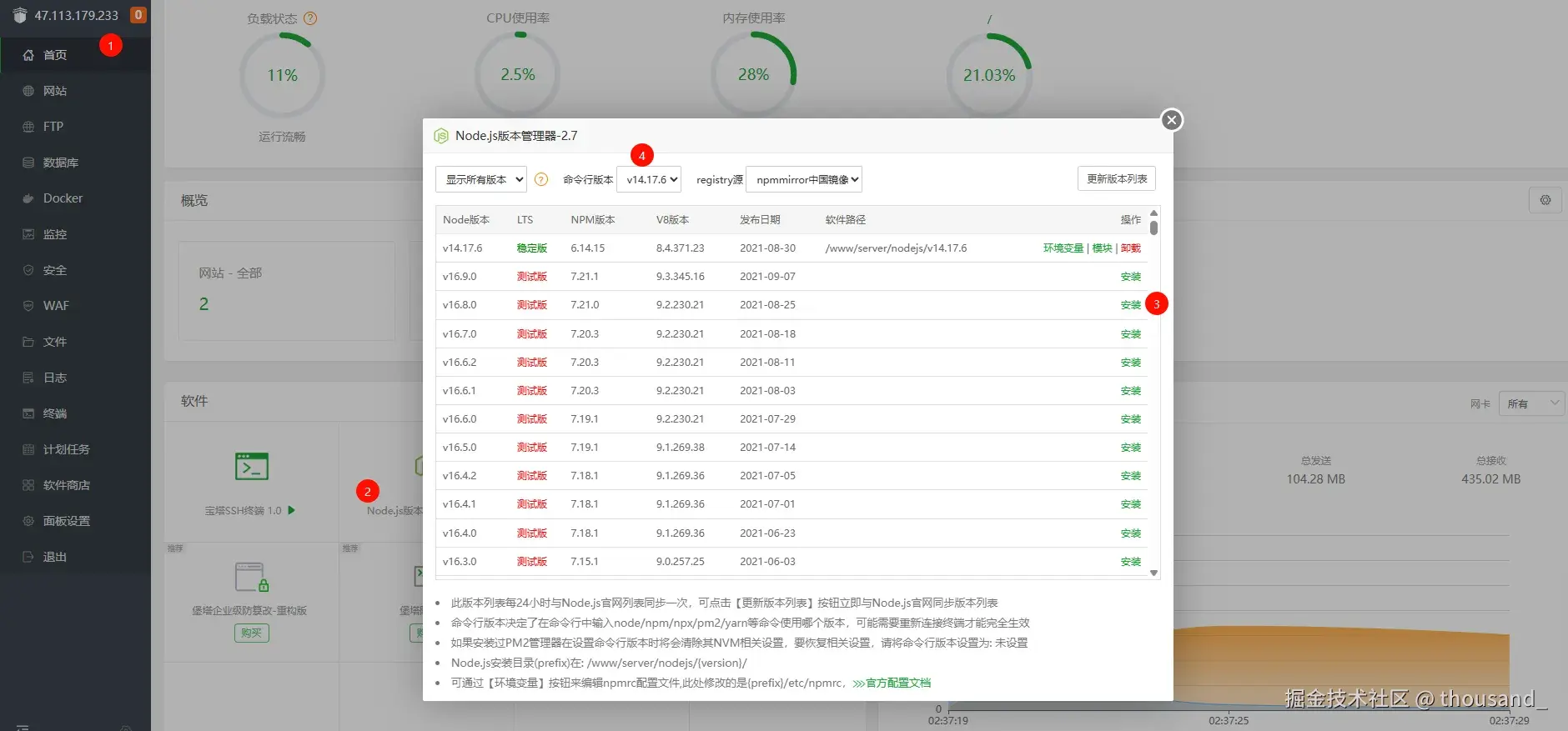Click the 面板设置 gear icon in sidebar

28,521
